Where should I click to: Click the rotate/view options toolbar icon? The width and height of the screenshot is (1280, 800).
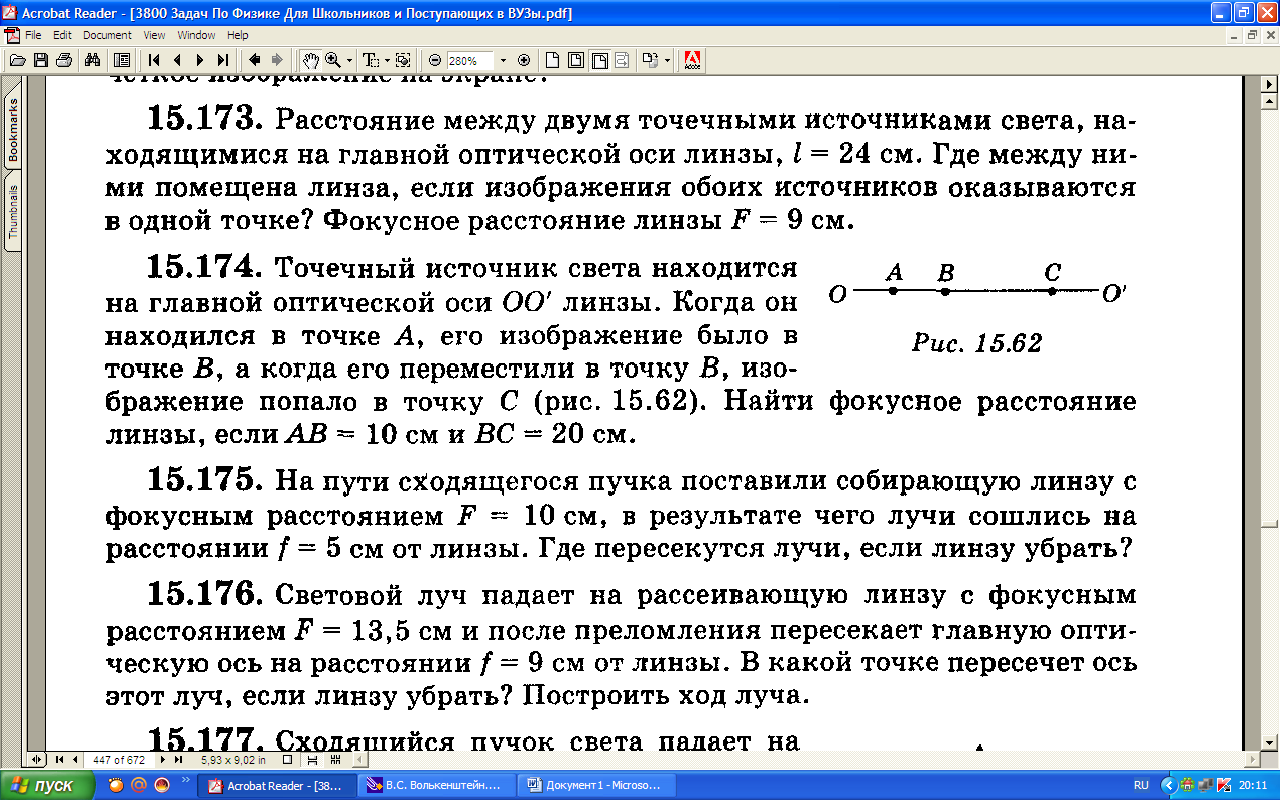pos(651,60)
